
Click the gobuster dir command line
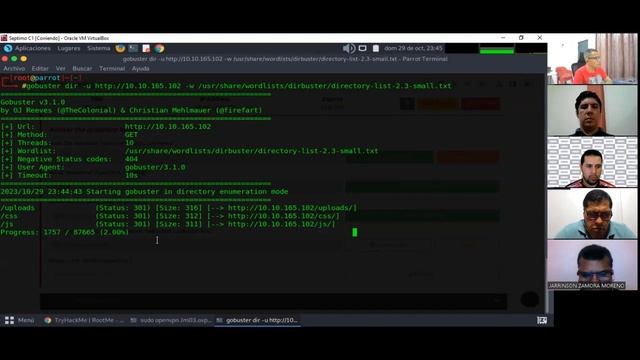point(239,86)
